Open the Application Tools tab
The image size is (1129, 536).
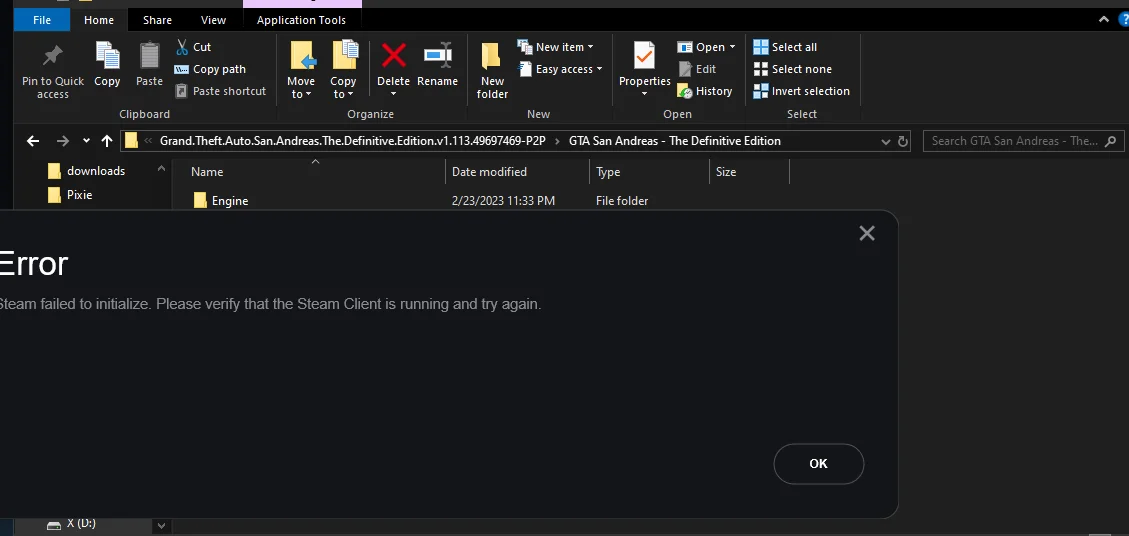pyautogui.click(x=301, y=20)
